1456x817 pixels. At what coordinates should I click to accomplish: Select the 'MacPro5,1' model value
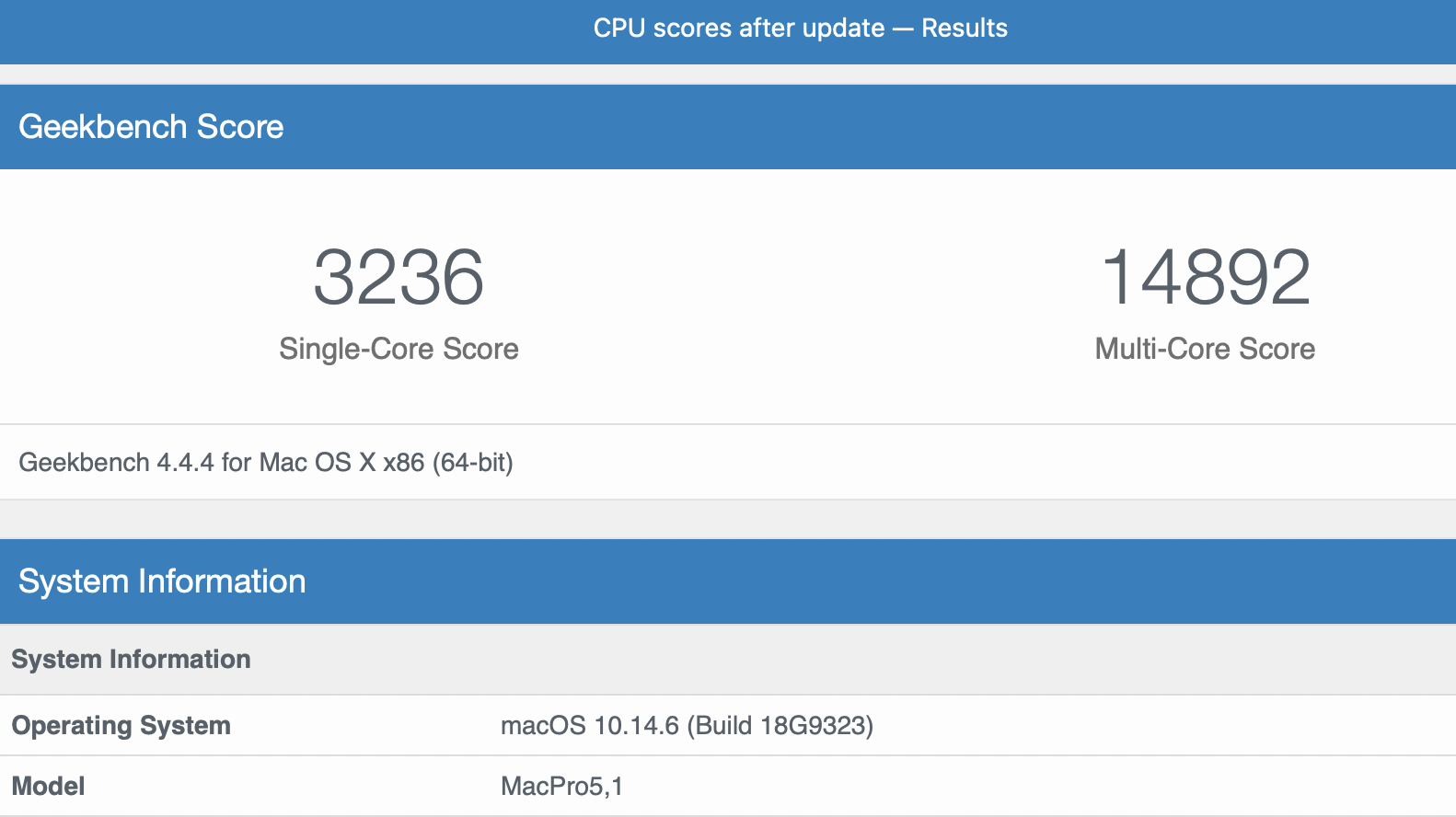(x=561, y=787)
